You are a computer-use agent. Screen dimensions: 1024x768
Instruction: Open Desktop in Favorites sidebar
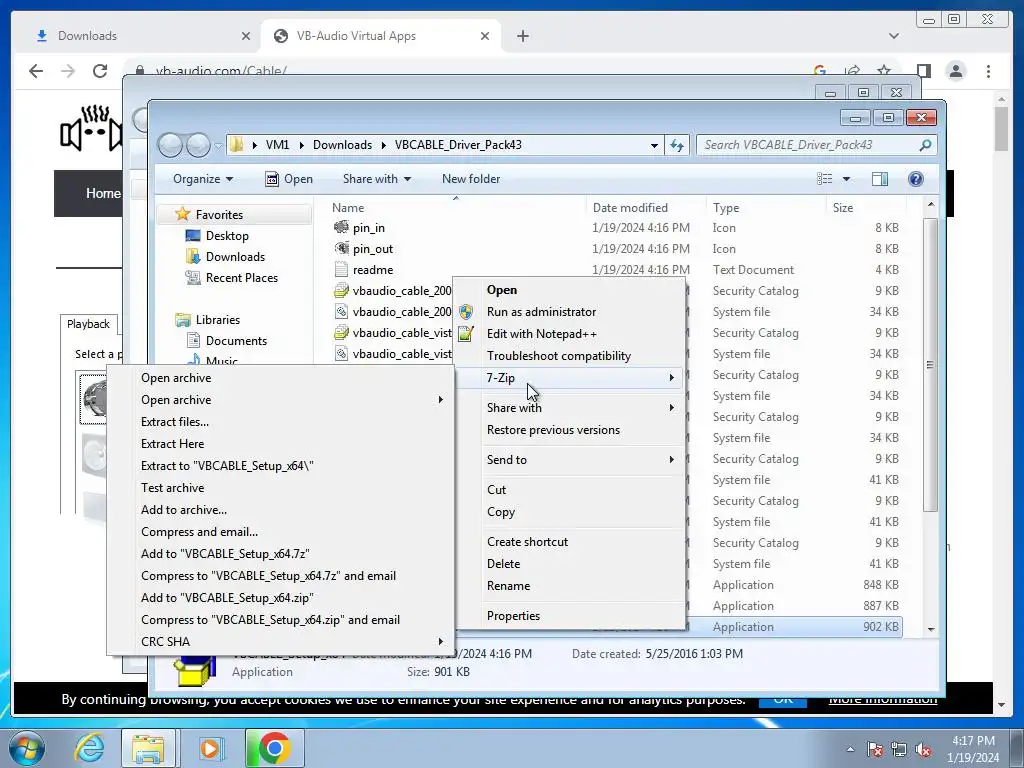227,236
